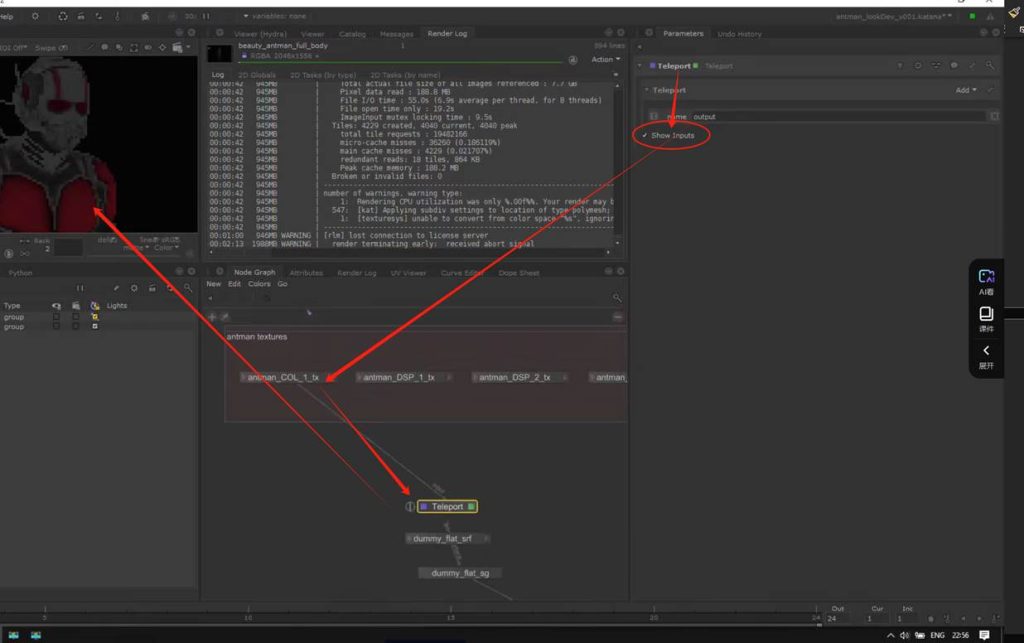1024x643 pixels.
Task: Toggle first group row's first checkbox
Action: coord(56,317)
